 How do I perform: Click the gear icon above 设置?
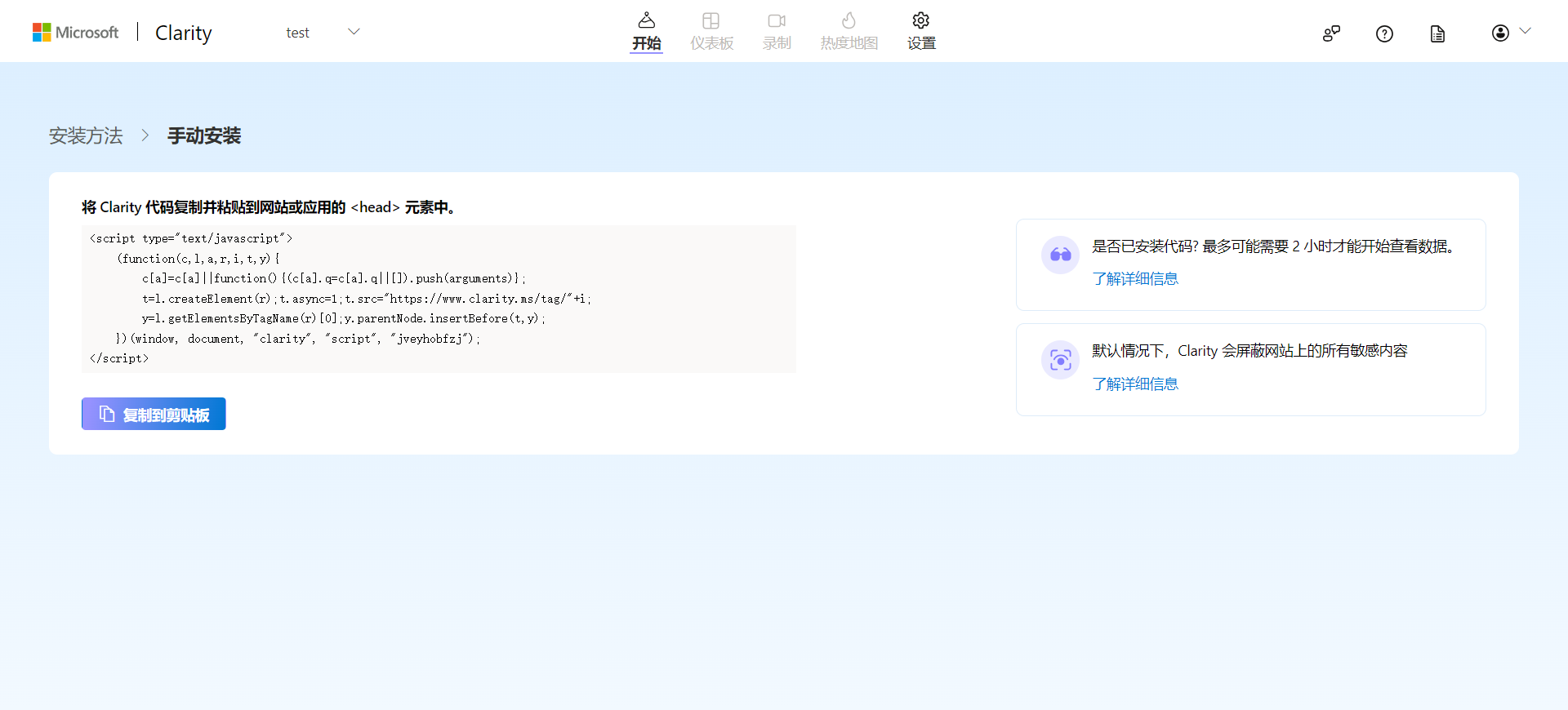921,20
